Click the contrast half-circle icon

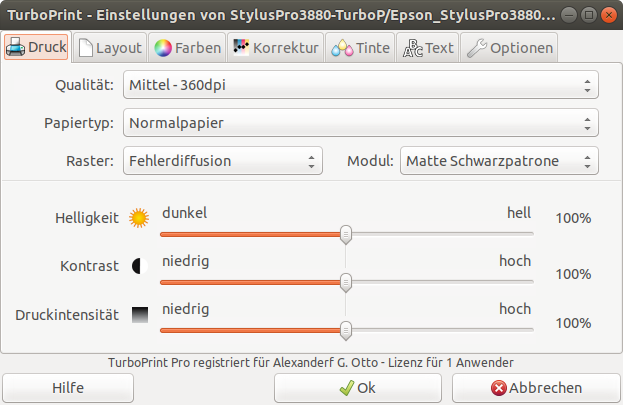tap(139, 266)
